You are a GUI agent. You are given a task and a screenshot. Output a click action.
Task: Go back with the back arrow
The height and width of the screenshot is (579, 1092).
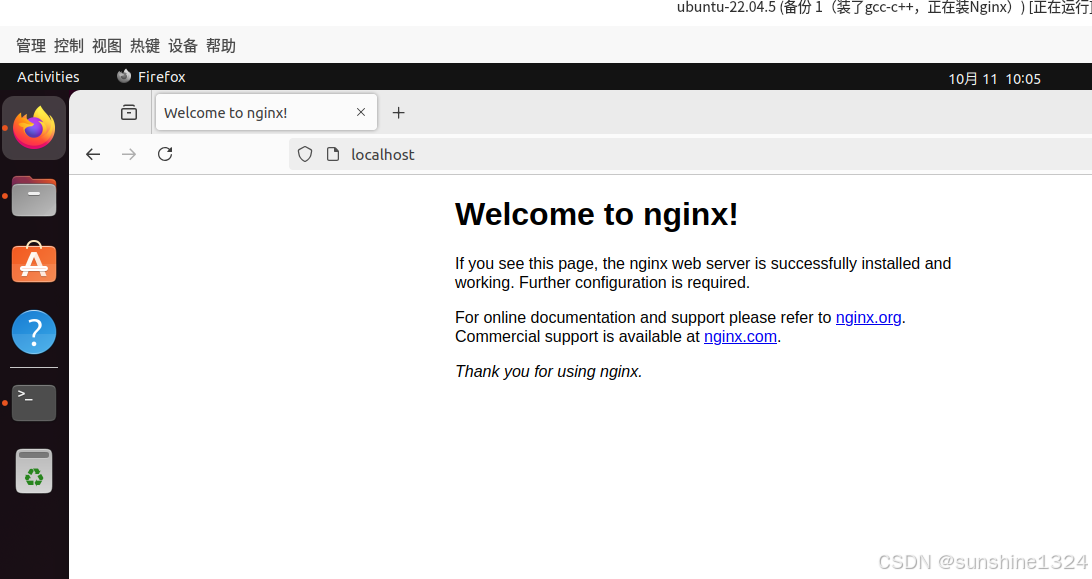[x=93, y=154]
